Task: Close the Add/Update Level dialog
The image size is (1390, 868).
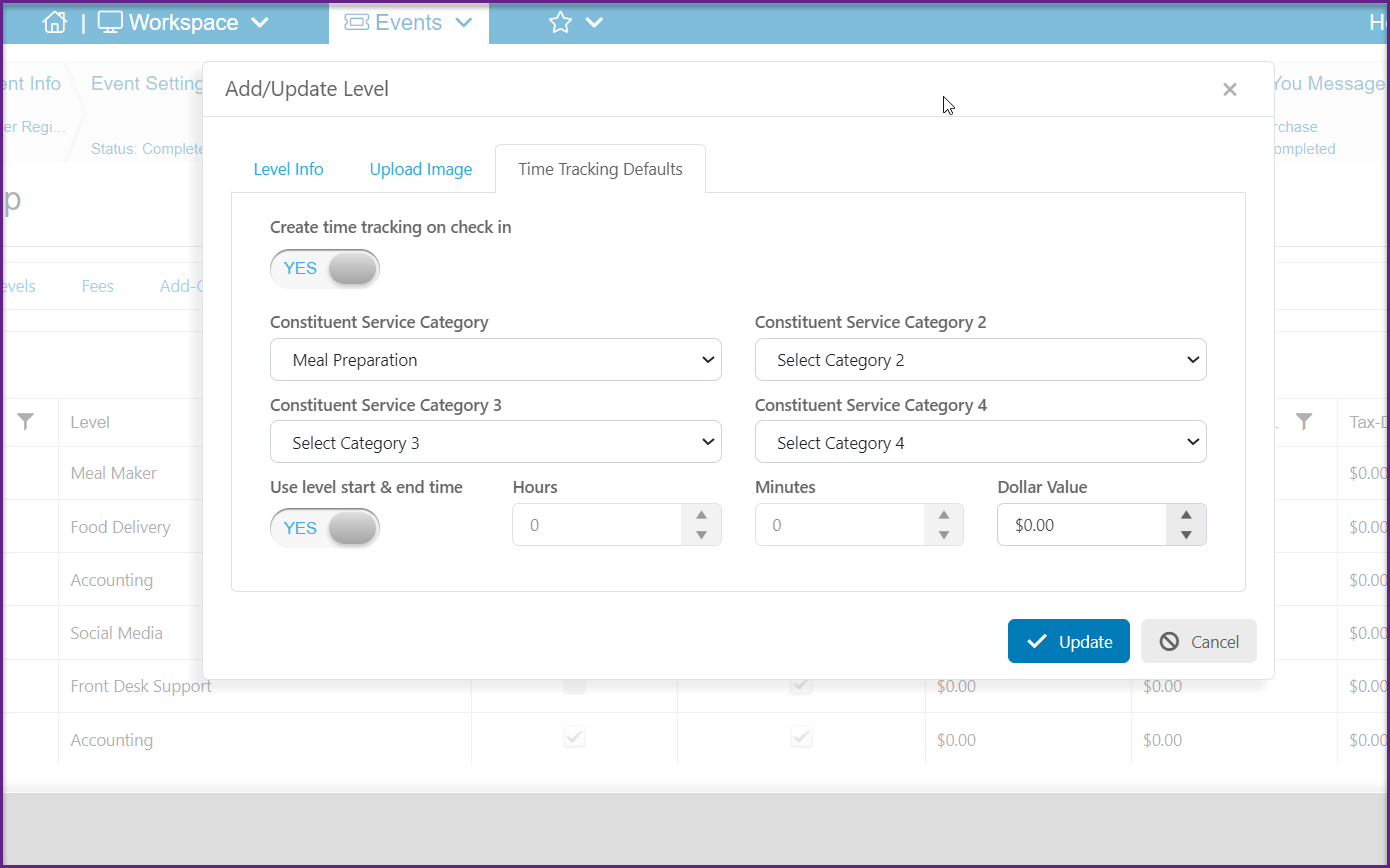Action: [1230, 89]
